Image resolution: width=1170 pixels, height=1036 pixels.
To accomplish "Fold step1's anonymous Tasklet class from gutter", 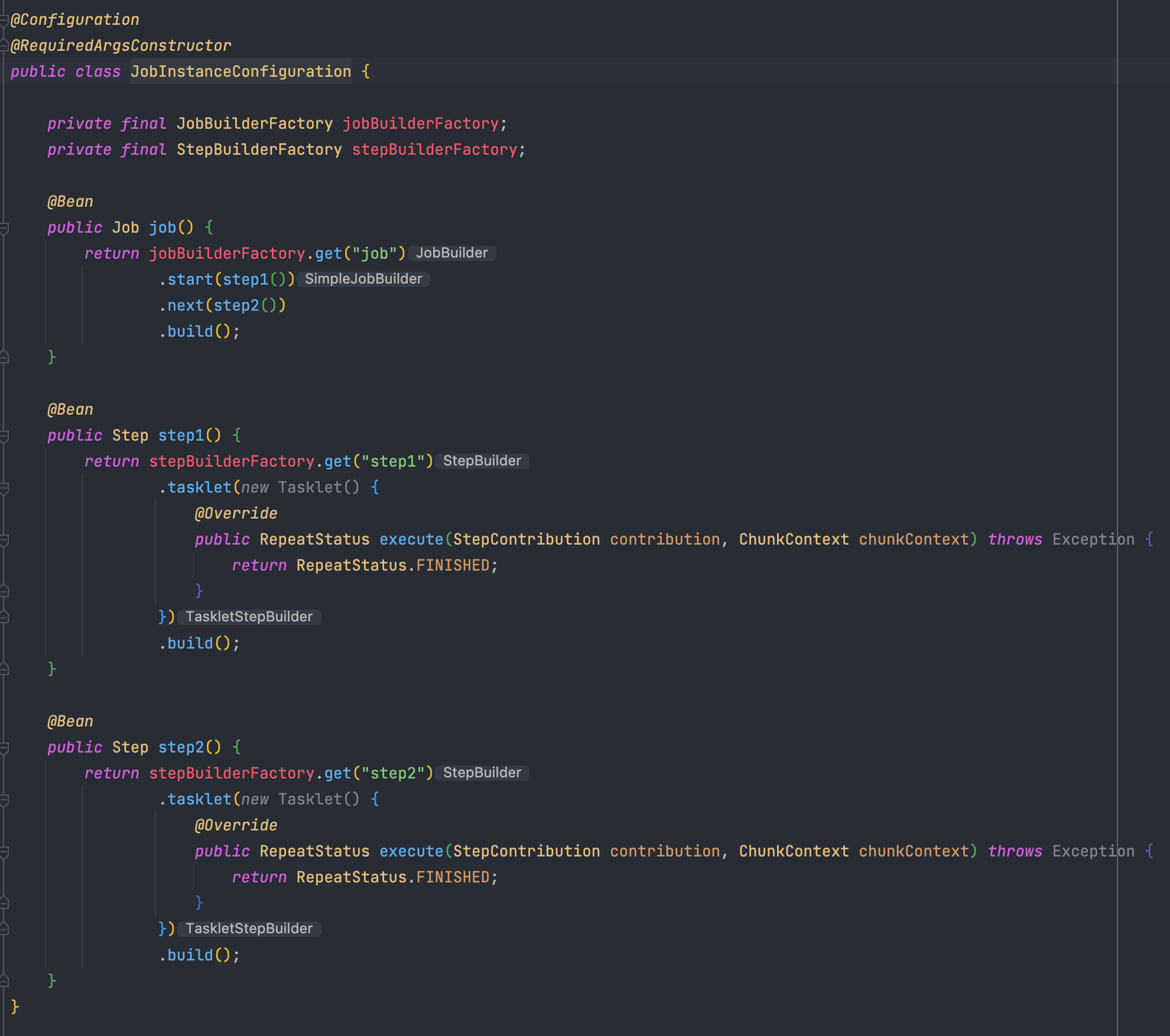I will click(x=4, y=488).
